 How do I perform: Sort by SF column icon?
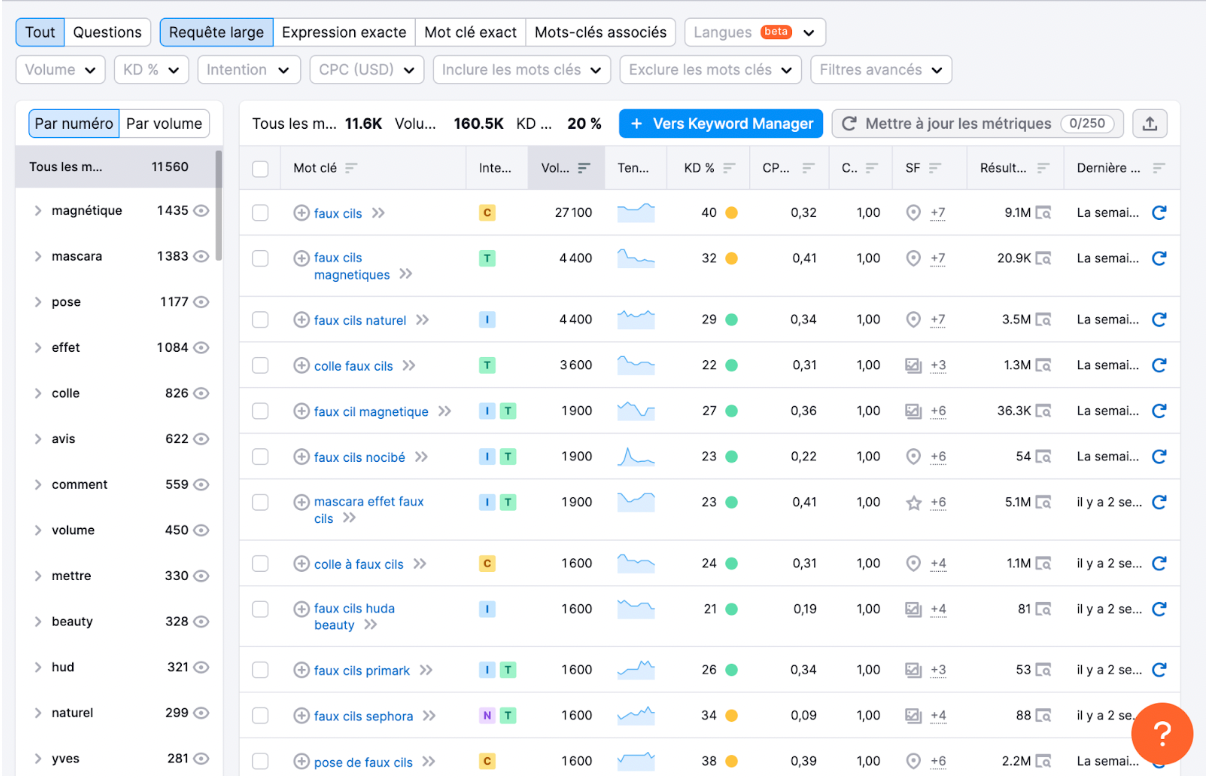coord(934,168)
